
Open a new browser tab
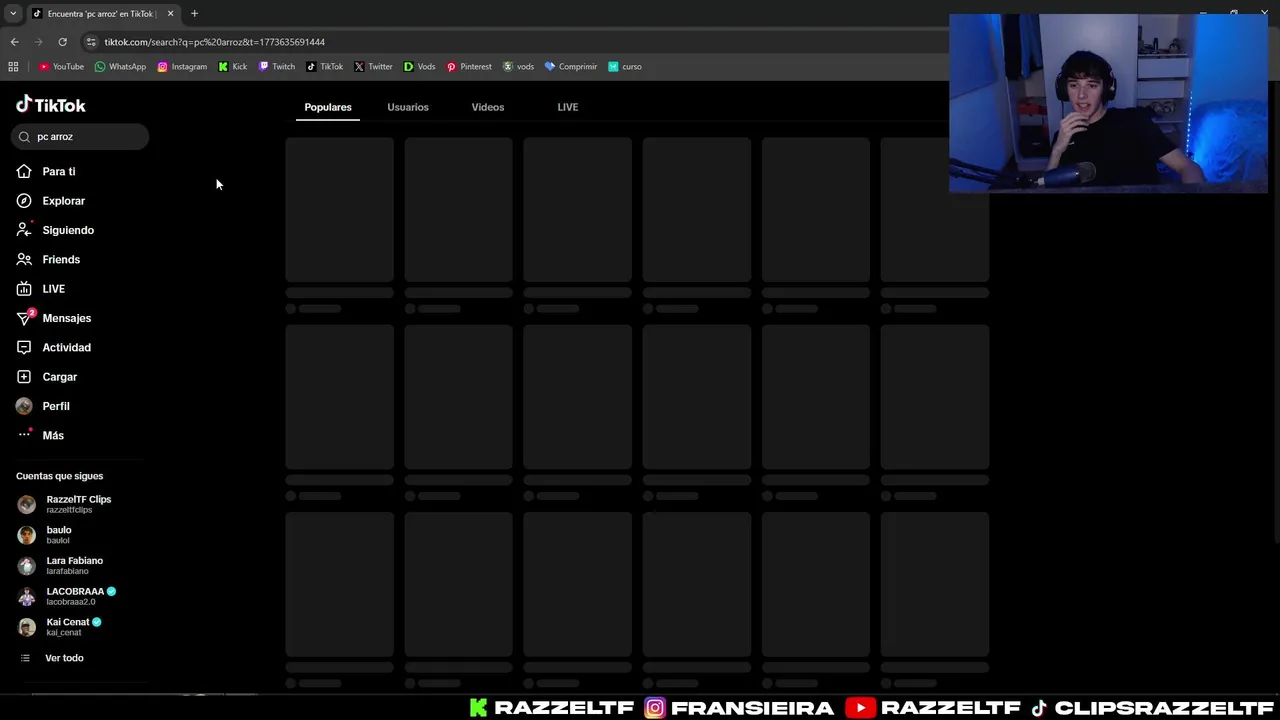[x=194, y=14]
